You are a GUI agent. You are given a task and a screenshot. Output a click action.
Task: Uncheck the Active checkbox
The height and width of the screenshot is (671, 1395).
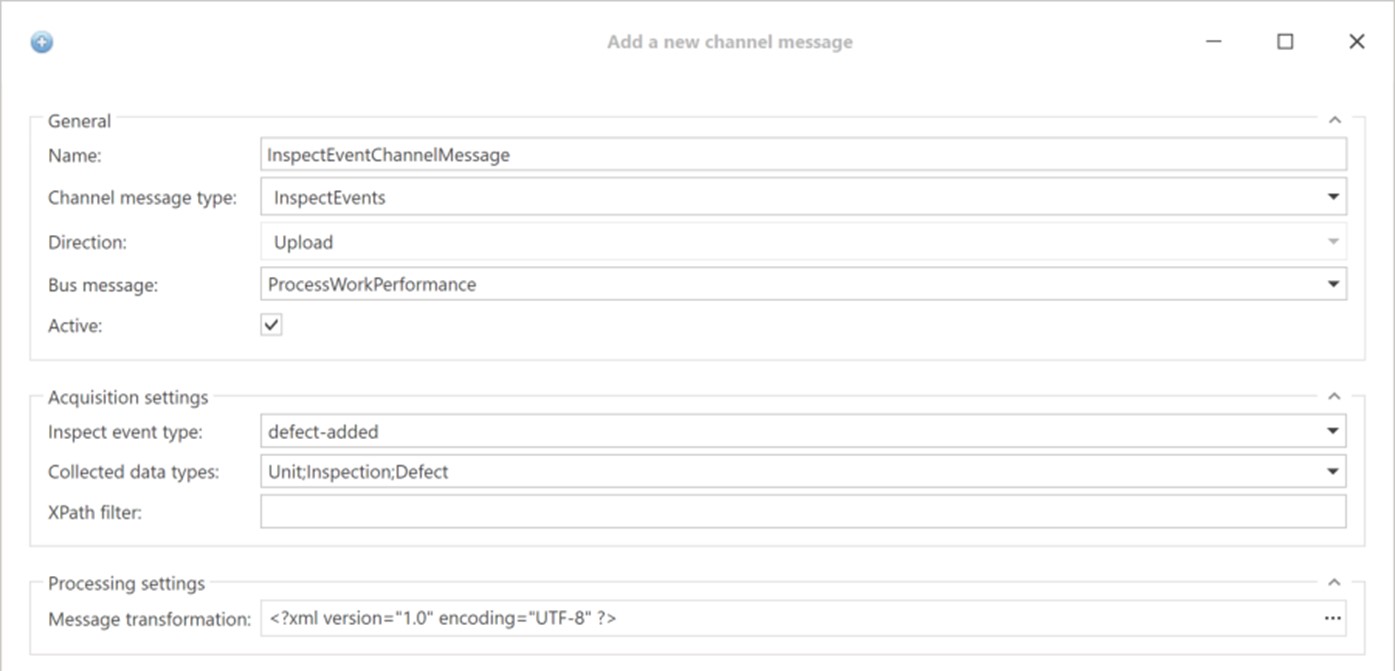click(270, 324)
